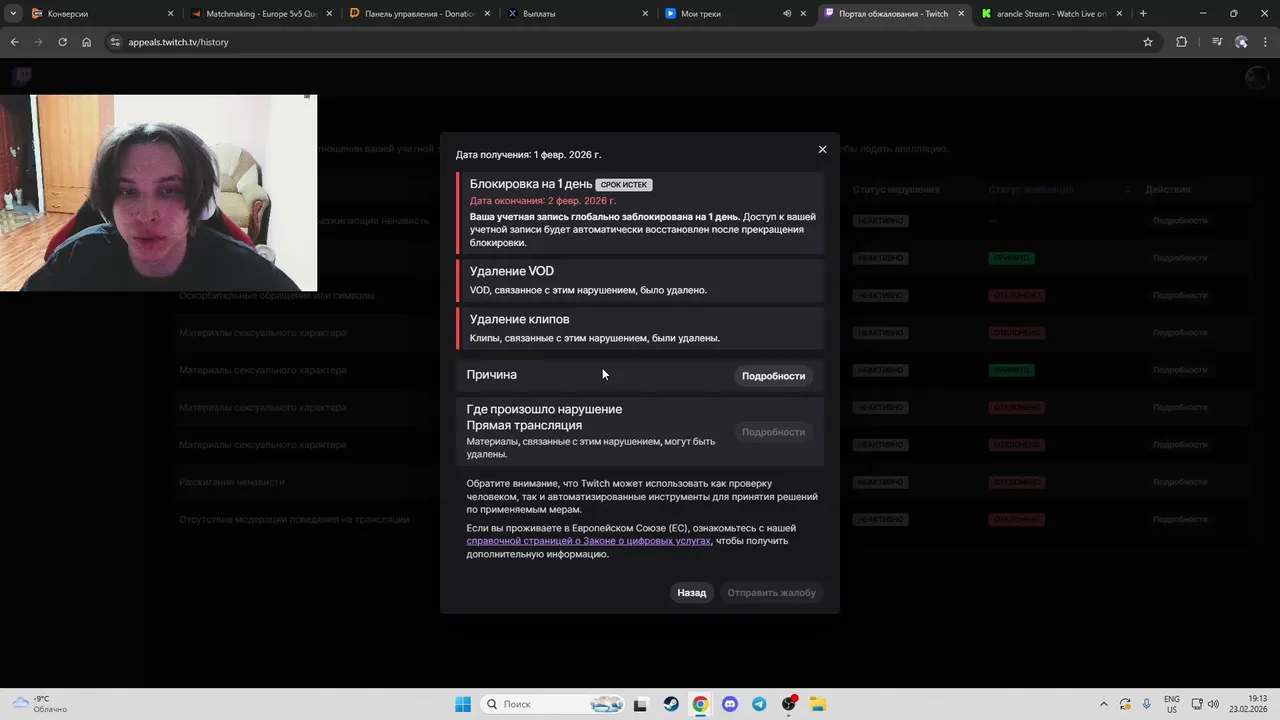Click the Удаление VOD heading
The image size is (1280, 720).
tap(512, 271)
